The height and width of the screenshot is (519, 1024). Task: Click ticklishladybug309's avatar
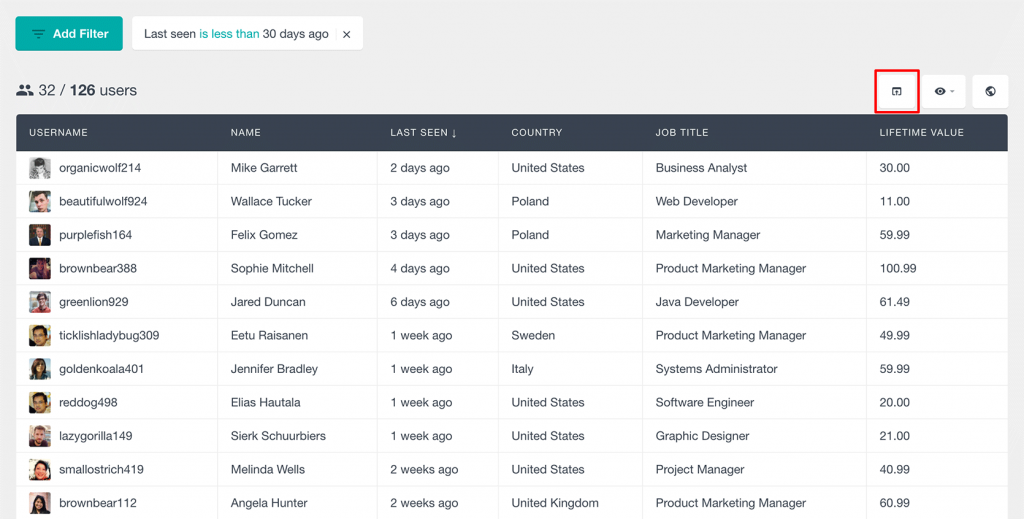(40, 336)
